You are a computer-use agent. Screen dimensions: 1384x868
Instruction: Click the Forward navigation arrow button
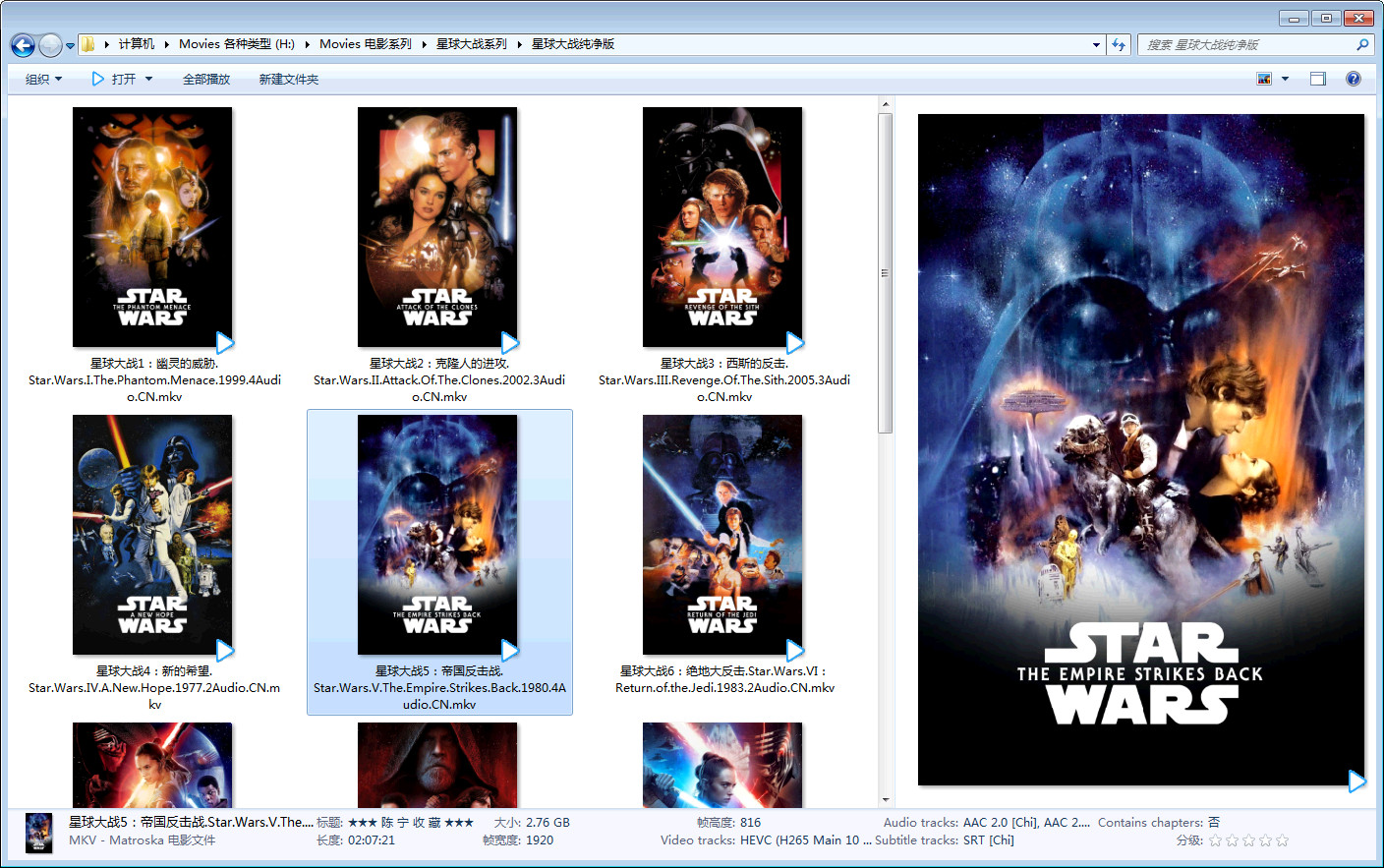(49, 45)
